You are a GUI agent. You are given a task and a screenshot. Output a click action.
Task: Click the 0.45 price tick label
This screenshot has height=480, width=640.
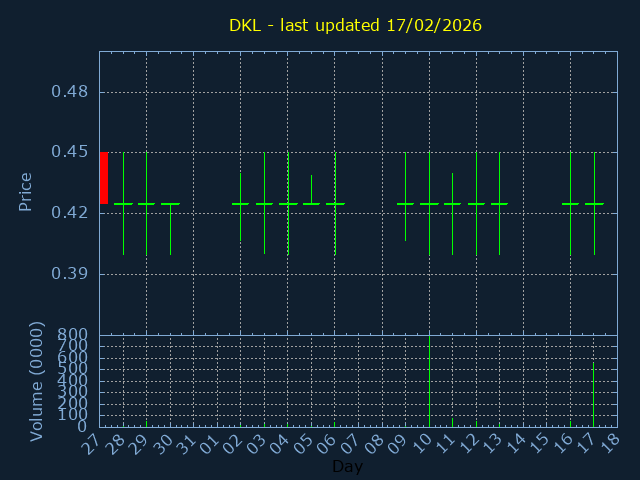70,152
